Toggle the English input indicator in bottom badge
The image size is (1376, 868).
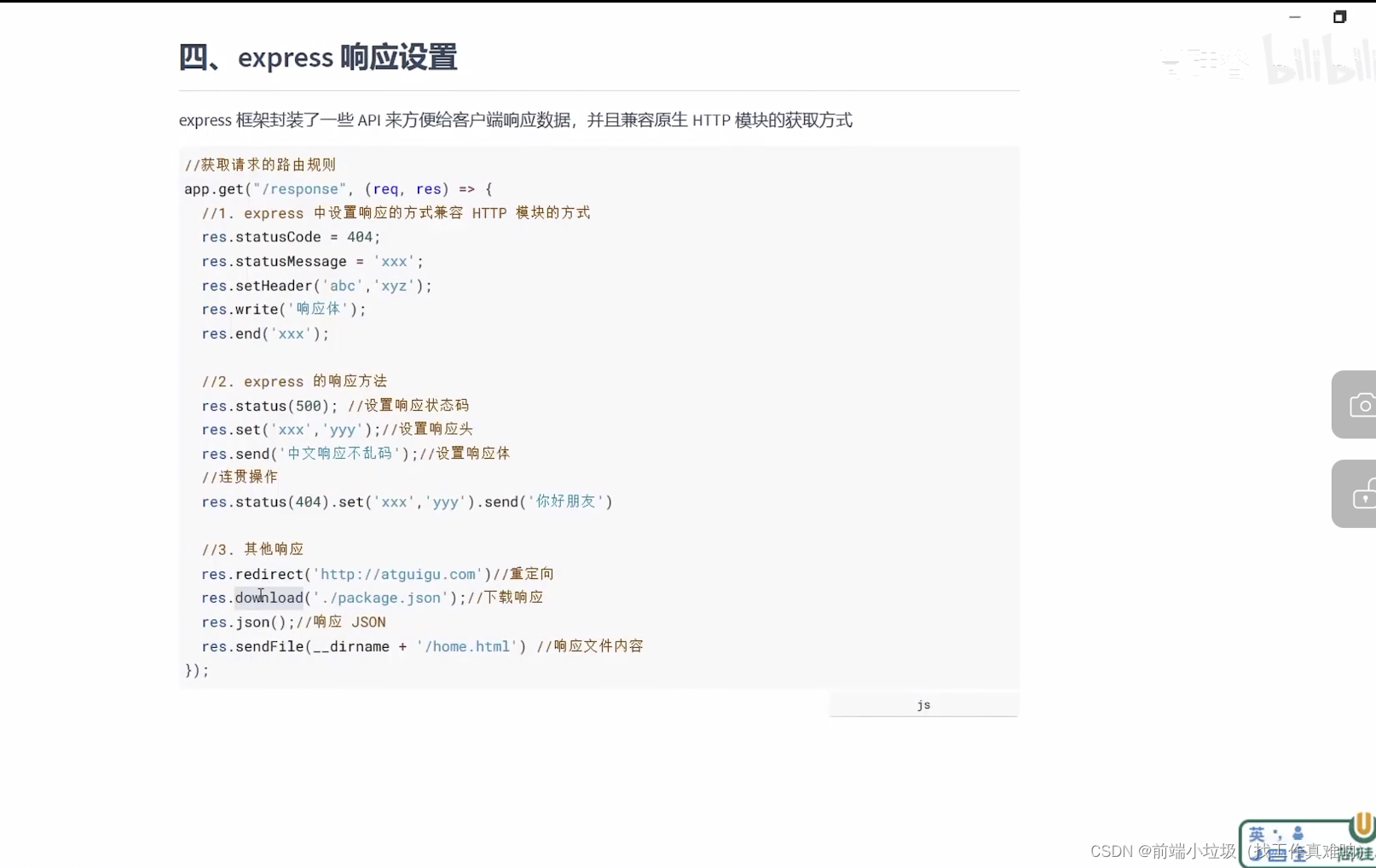pos(1256,836)
